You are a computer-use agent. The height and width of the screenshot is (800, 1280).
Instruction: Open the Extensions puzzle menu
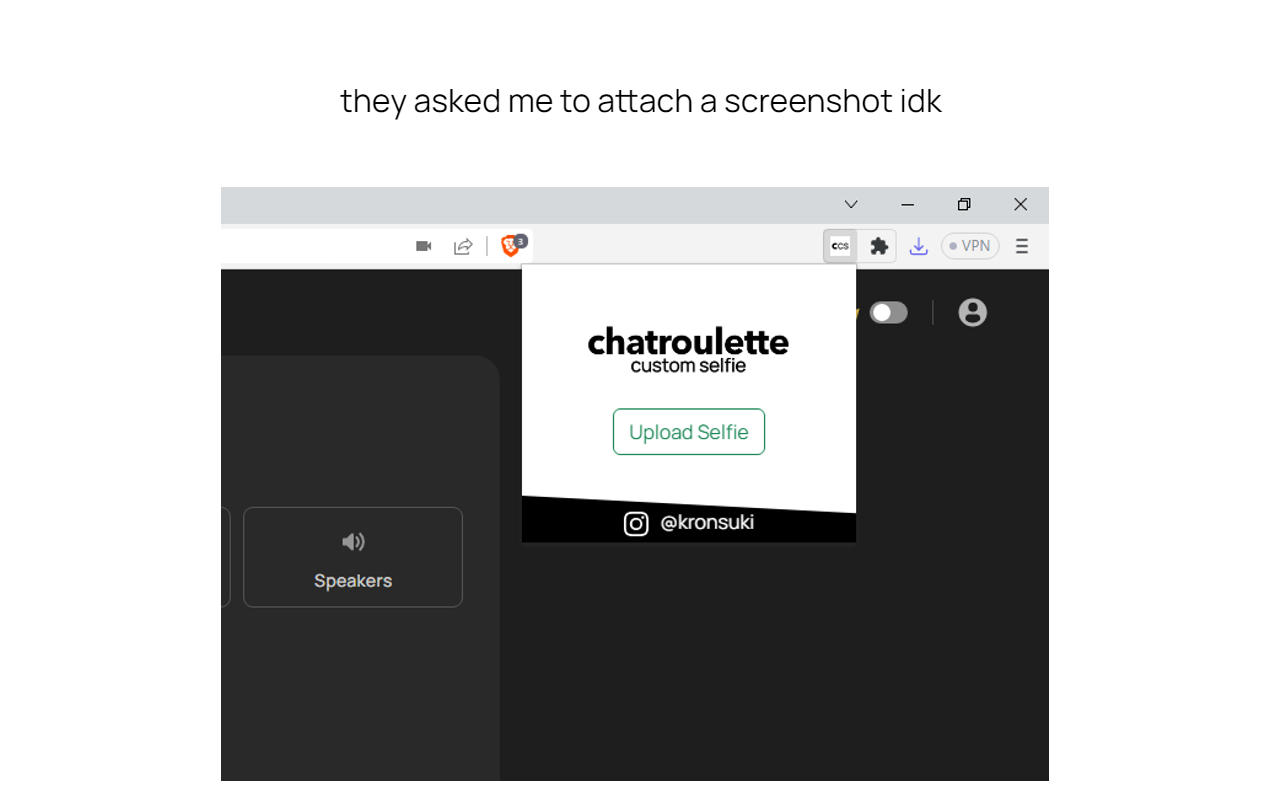click(879, 245)
